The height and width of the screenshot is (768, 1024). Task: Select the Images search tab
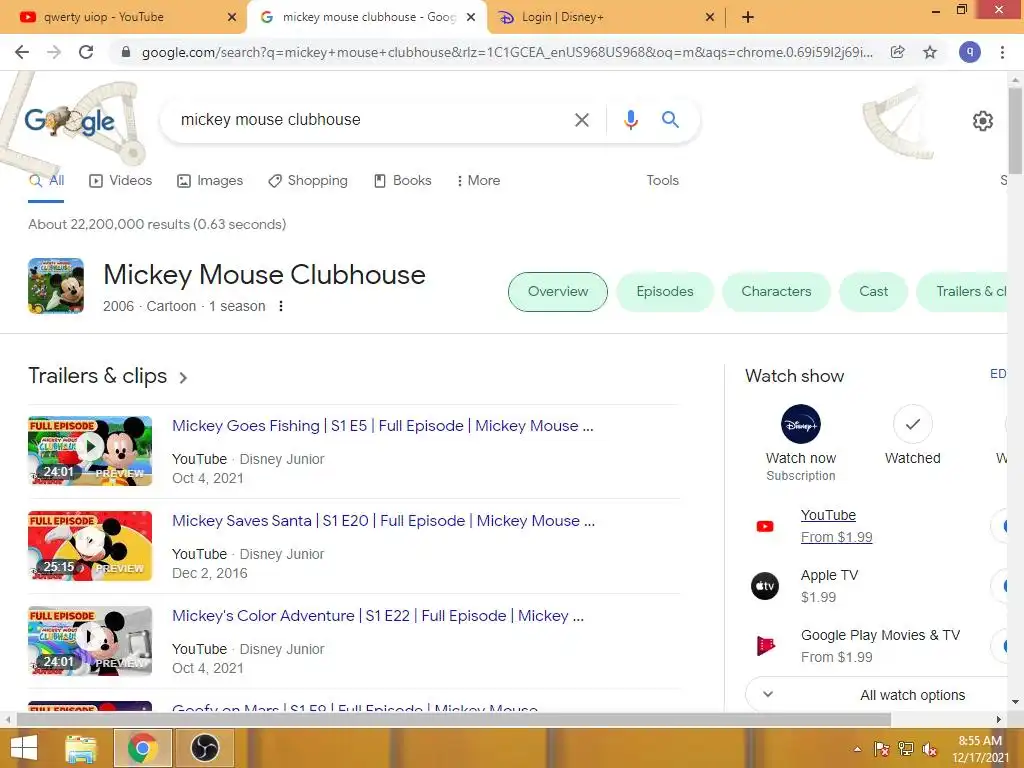tap(210, 181)
